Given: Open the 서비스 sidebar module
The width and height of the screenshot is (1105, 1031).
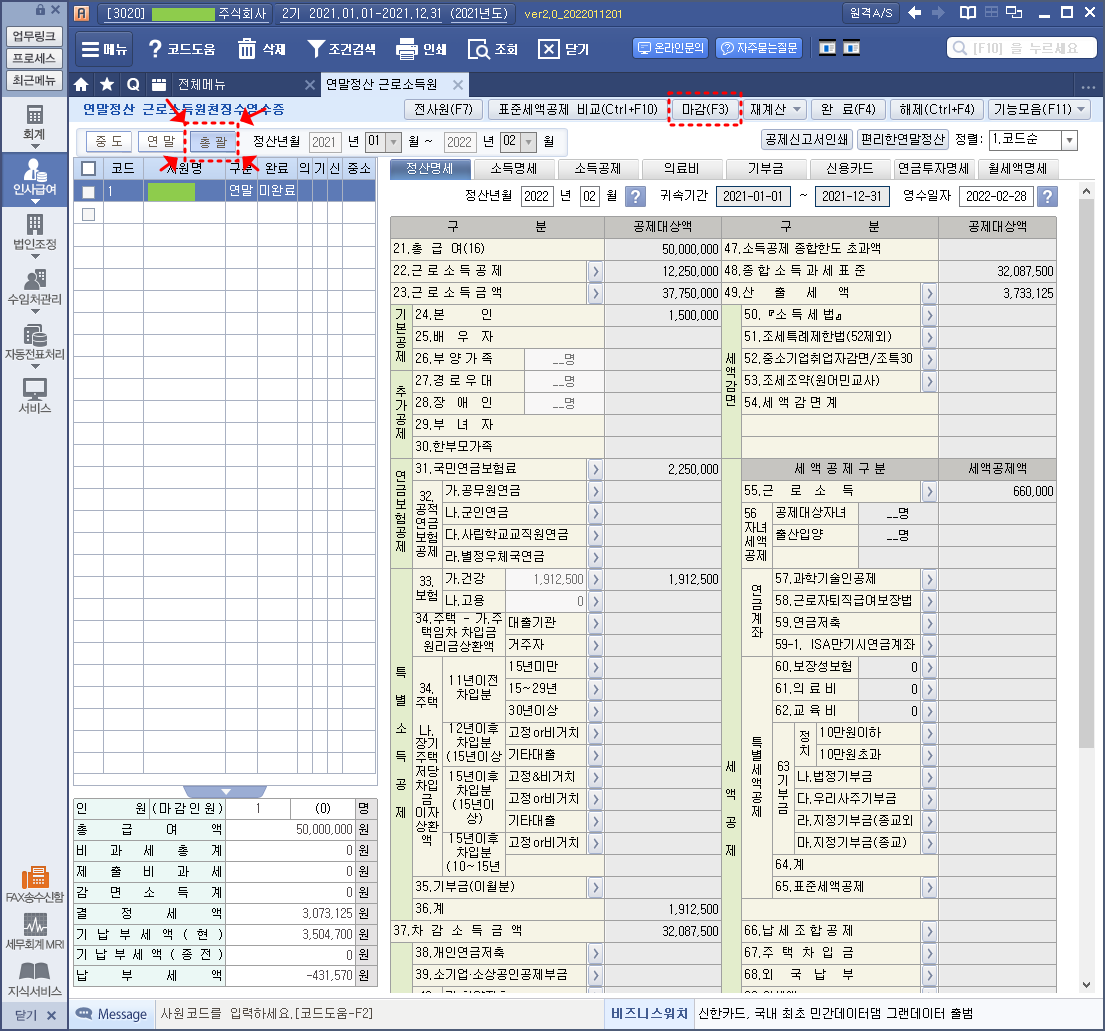Looking at the screenshot, I should [x=35, y=395].
